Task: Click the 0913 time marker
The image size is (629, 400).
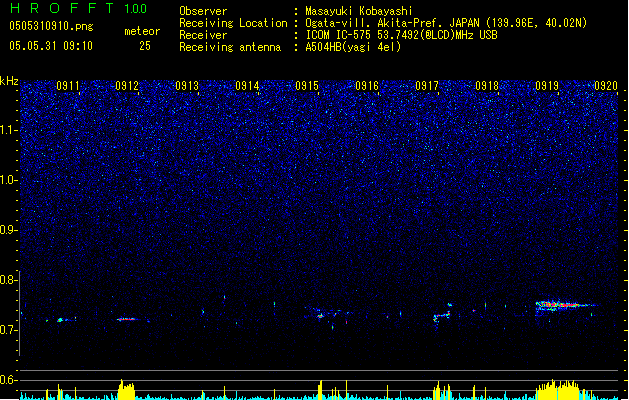Action: point(187,85)
